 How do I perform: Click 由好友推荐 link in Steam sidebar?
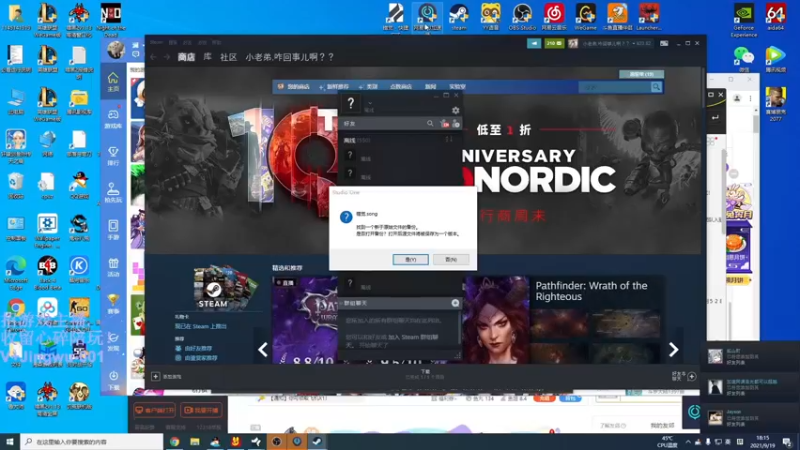tap(198, 348)
